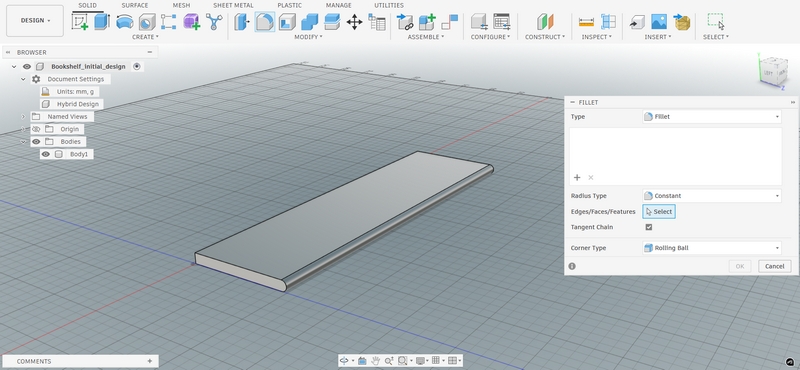800x370 pixels.
Task: Select the Revolve tool
Action: [x=124, y=21]
